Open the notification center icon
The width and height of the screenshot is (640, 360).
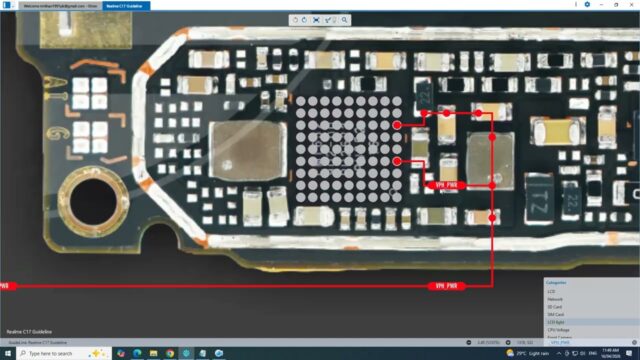click(x=629, y=353)
